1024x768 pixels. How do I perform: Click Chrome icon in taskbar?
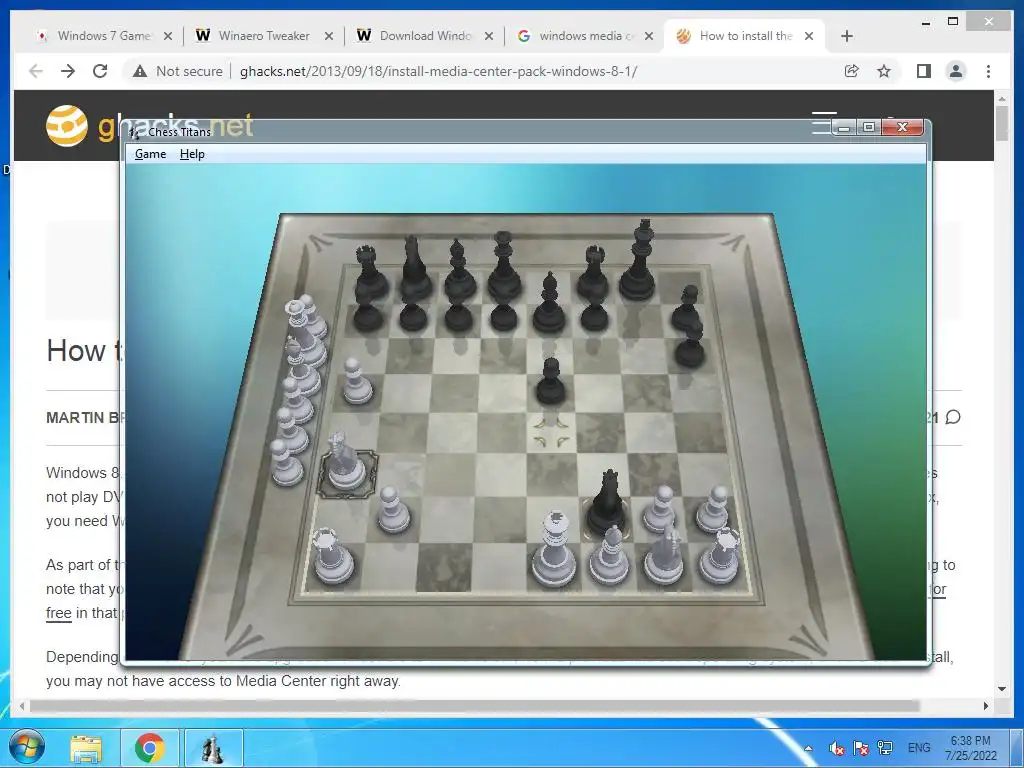pos(150,748)
